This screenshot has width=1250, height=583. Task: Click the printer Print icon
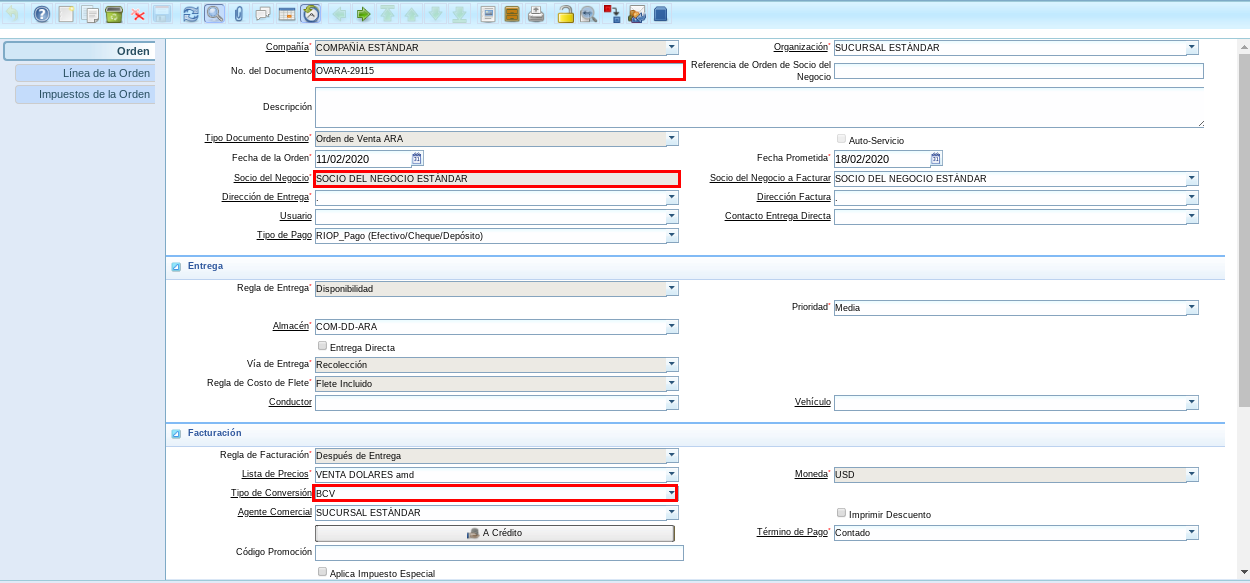(x=536, y=14)
